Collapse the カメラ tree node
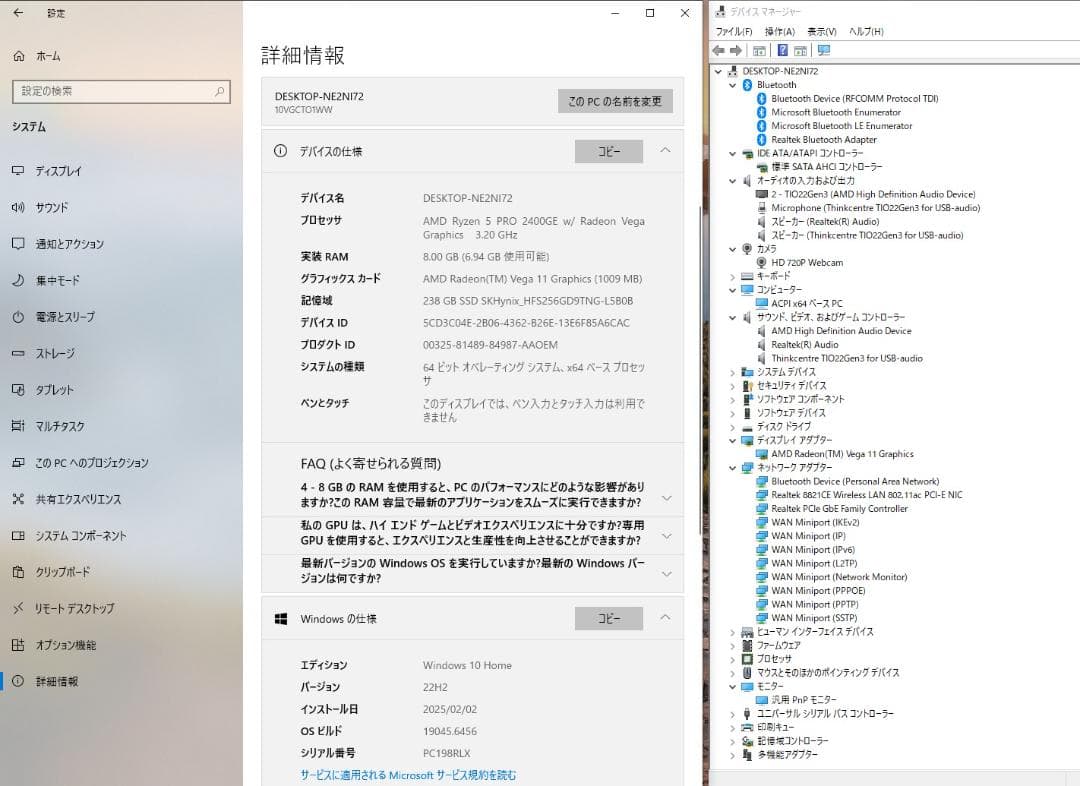Viewport: 1080px width, 786px height. [733, 249]
